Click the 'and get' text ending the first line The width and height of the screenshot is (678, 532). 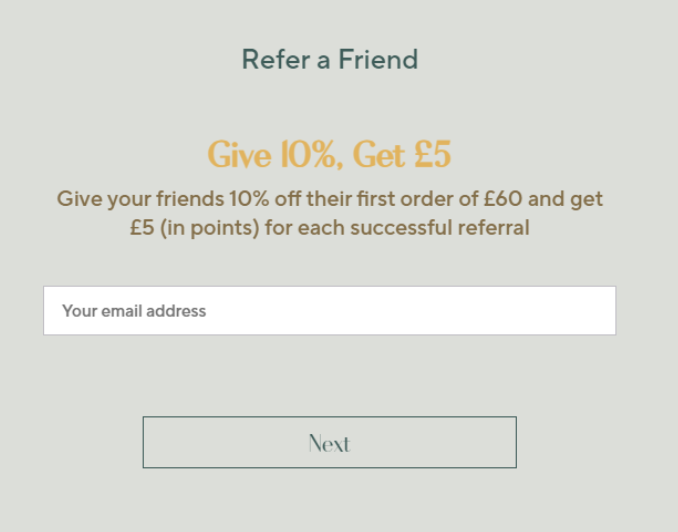pos(565,199)
